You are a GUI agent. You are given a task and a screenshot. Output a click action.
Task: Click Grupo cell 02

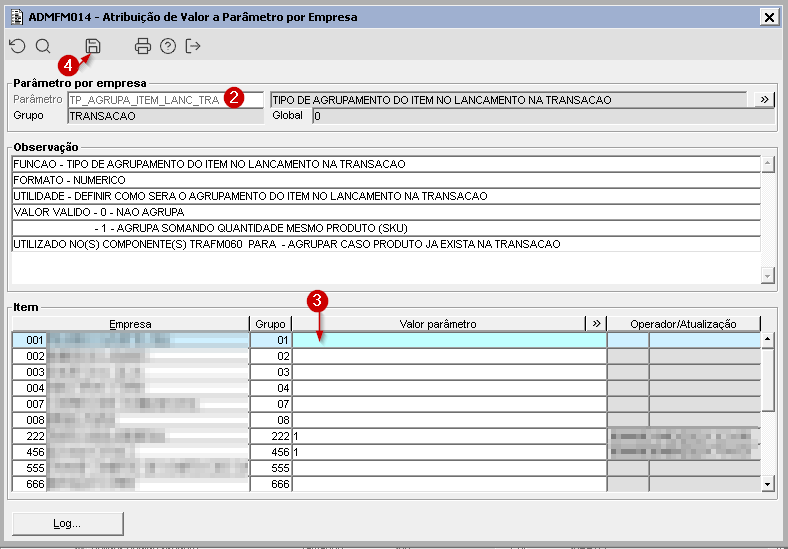tap(271, 356)
